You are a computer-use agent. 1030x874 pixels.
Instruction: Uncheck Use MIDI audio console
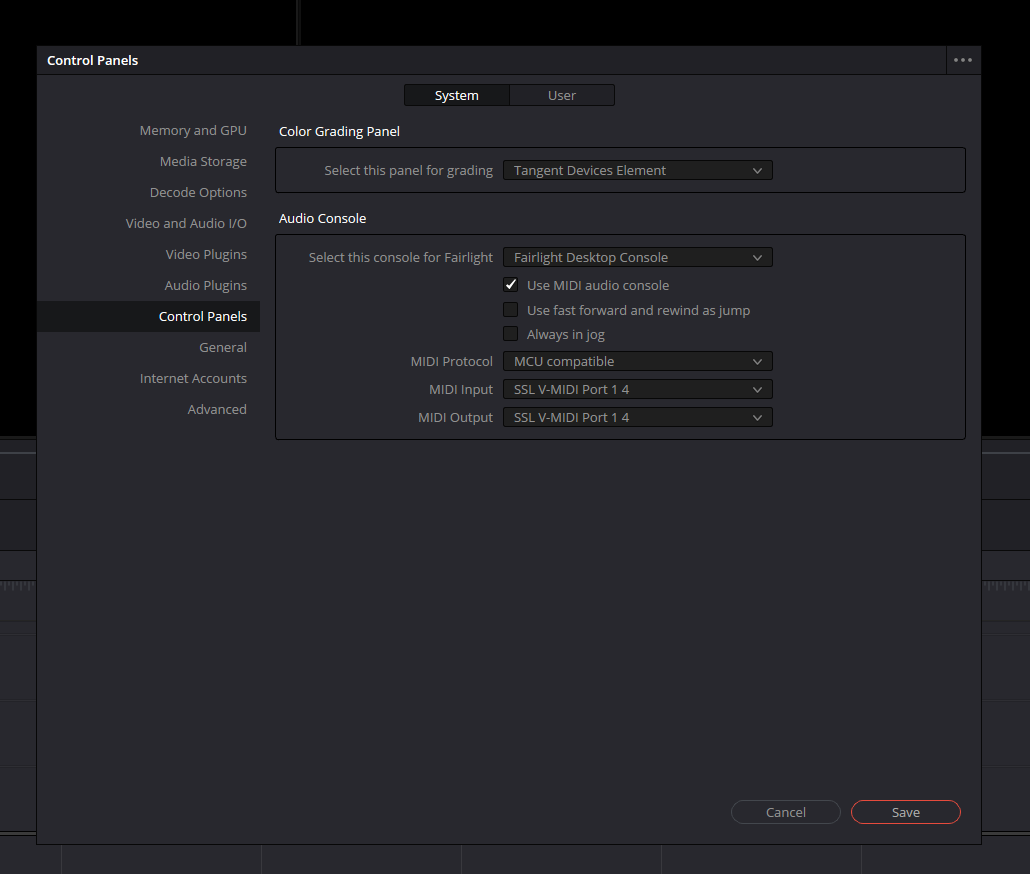point(510,284)
